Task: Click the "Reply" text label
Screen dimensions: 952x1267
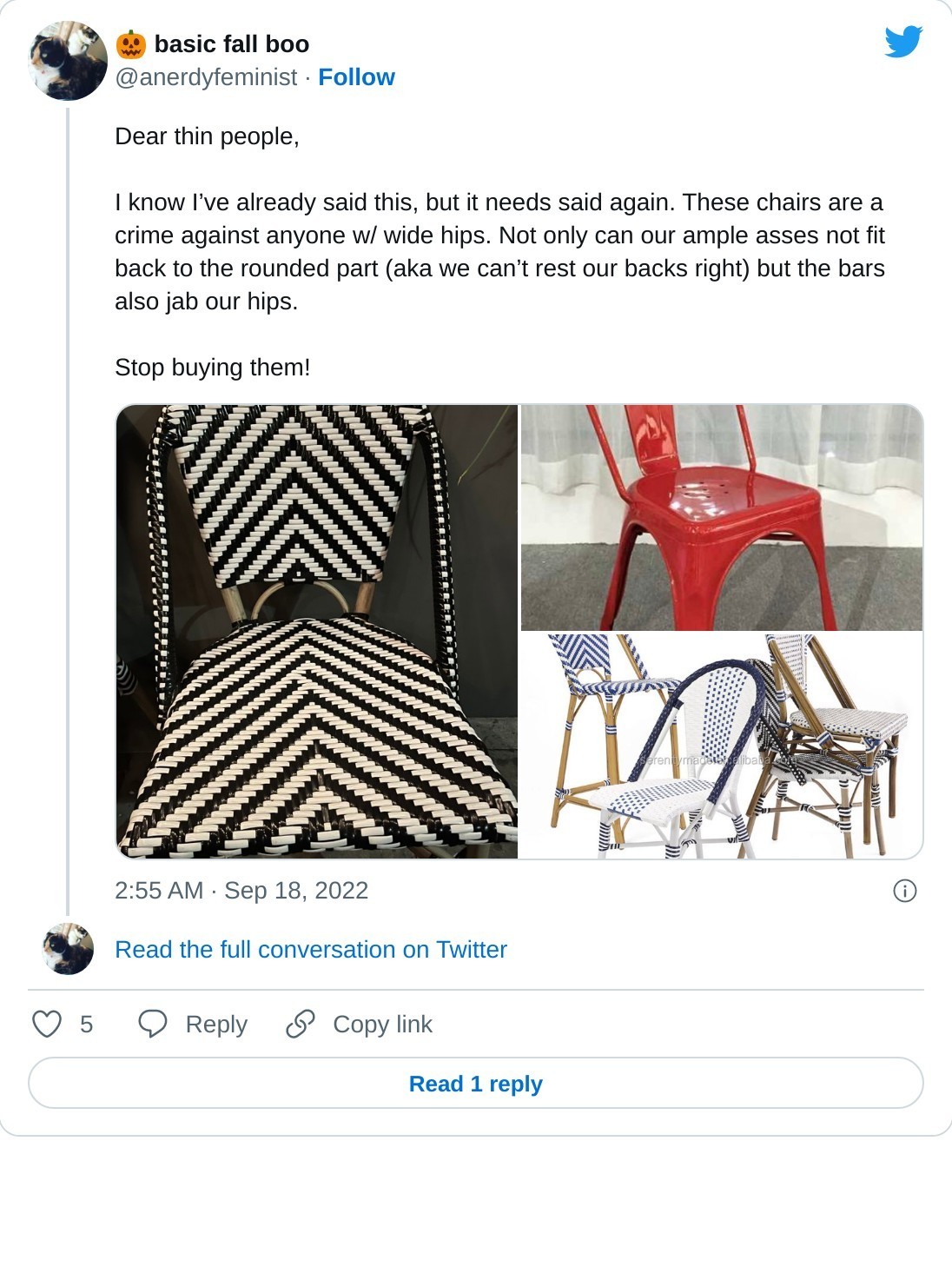Action: (x=216, y=1025)
